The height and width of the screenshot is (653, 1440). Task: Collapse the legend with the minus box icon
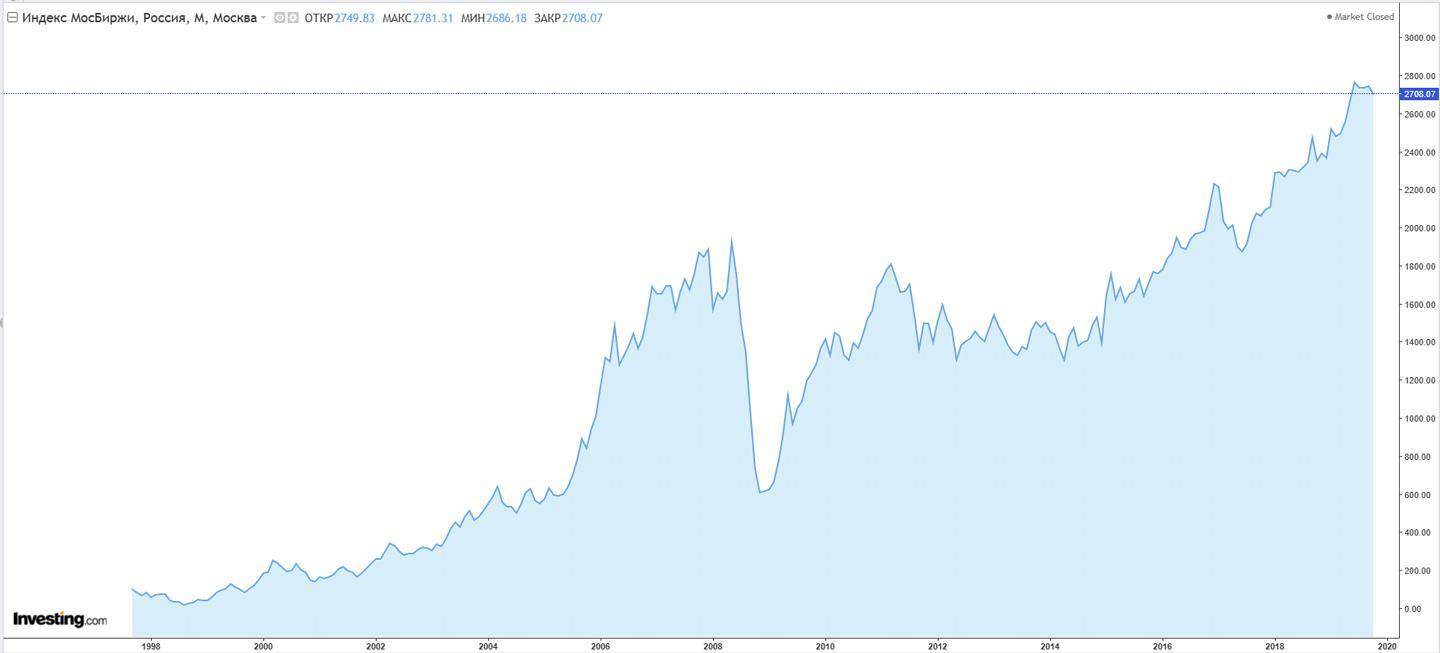point(12,18)
